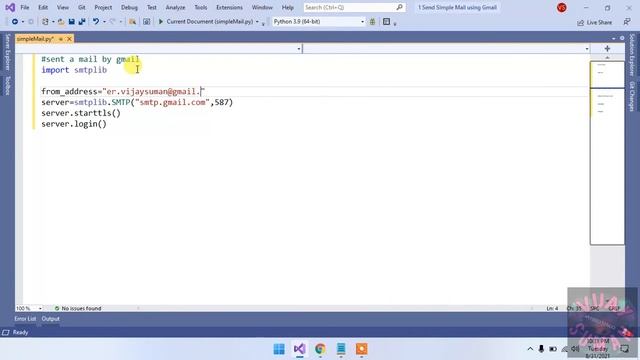Click the Redo arrow icon
This screenshot has height=360, width=640.
(x=113, y=22)
